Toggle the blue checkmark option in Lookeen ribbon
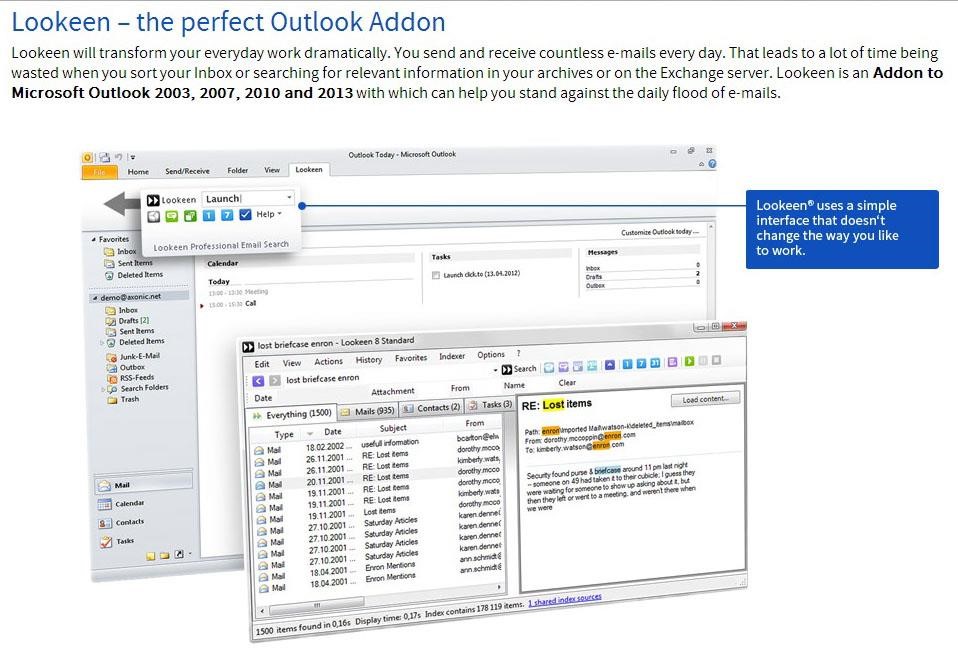The image size is (958, 657). click(246, 214)
